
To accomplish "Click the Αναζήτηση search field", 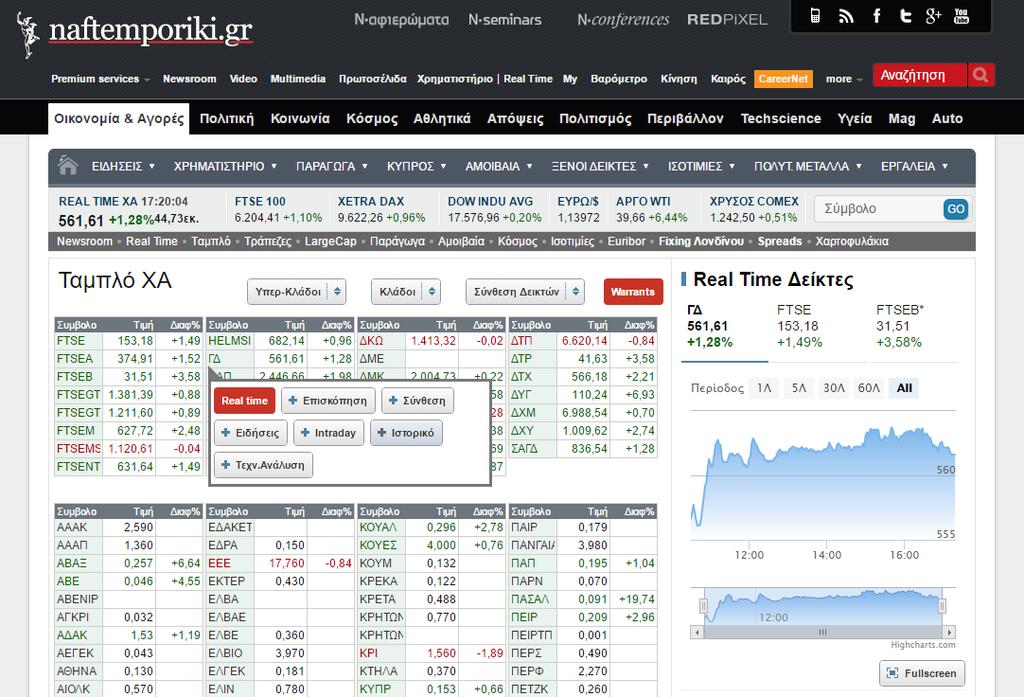I will tap(921, 75).
